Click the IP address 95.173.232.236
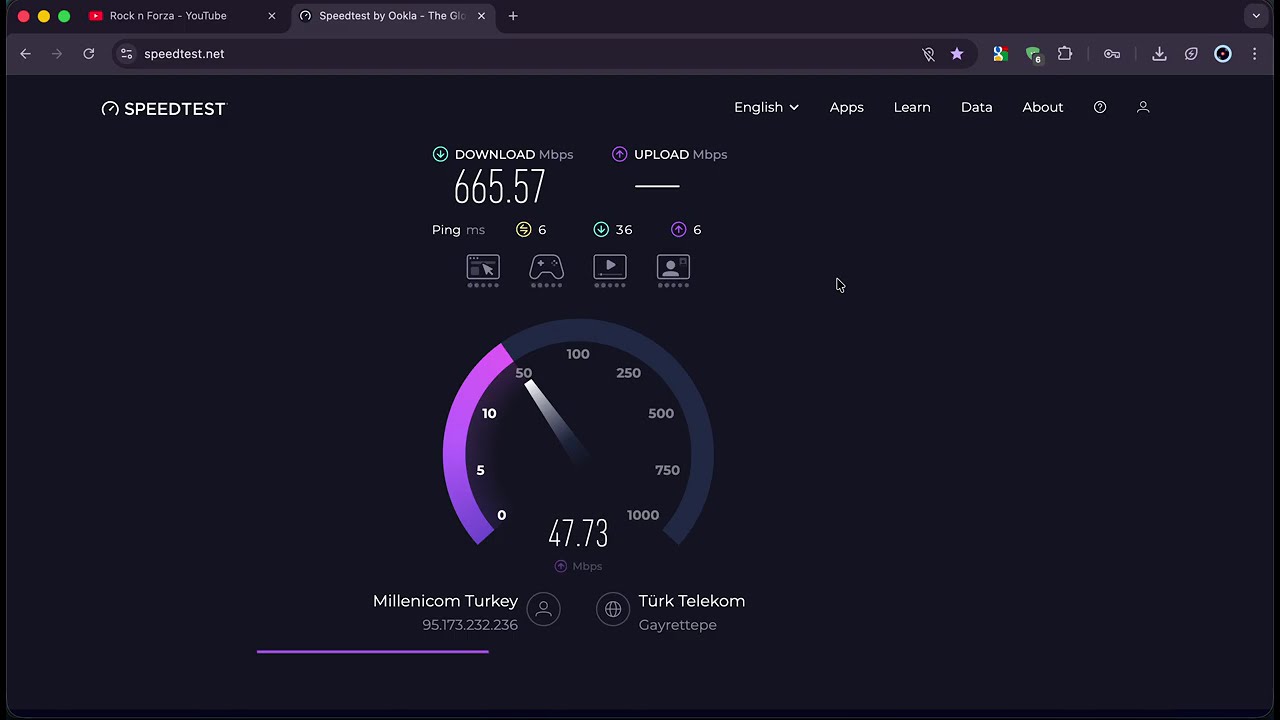This screenshot has height=720, width=1280. 470,625
